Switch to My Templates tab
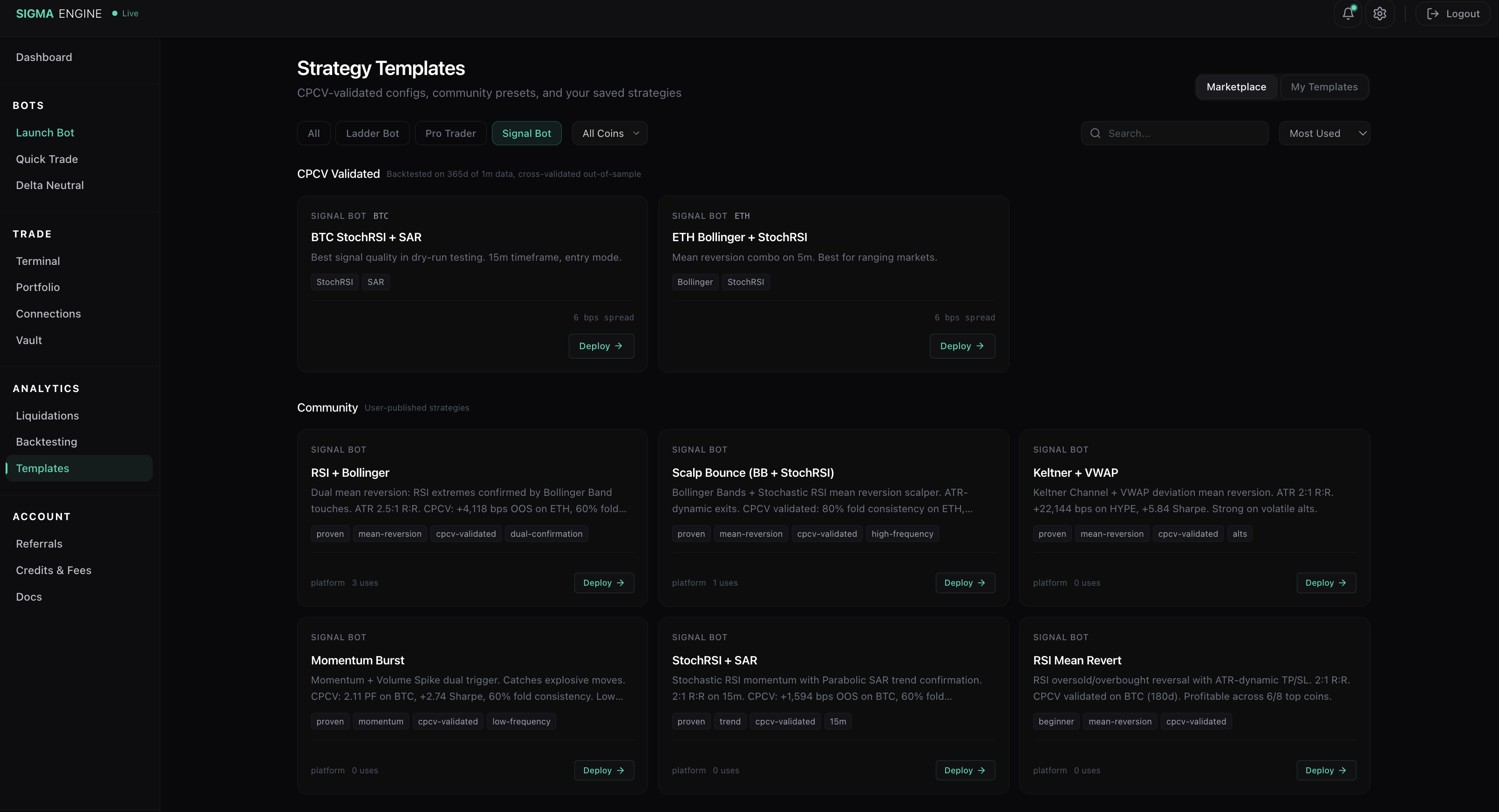Viewport: 1499px width, 812px height. [x=1324, y=87]
